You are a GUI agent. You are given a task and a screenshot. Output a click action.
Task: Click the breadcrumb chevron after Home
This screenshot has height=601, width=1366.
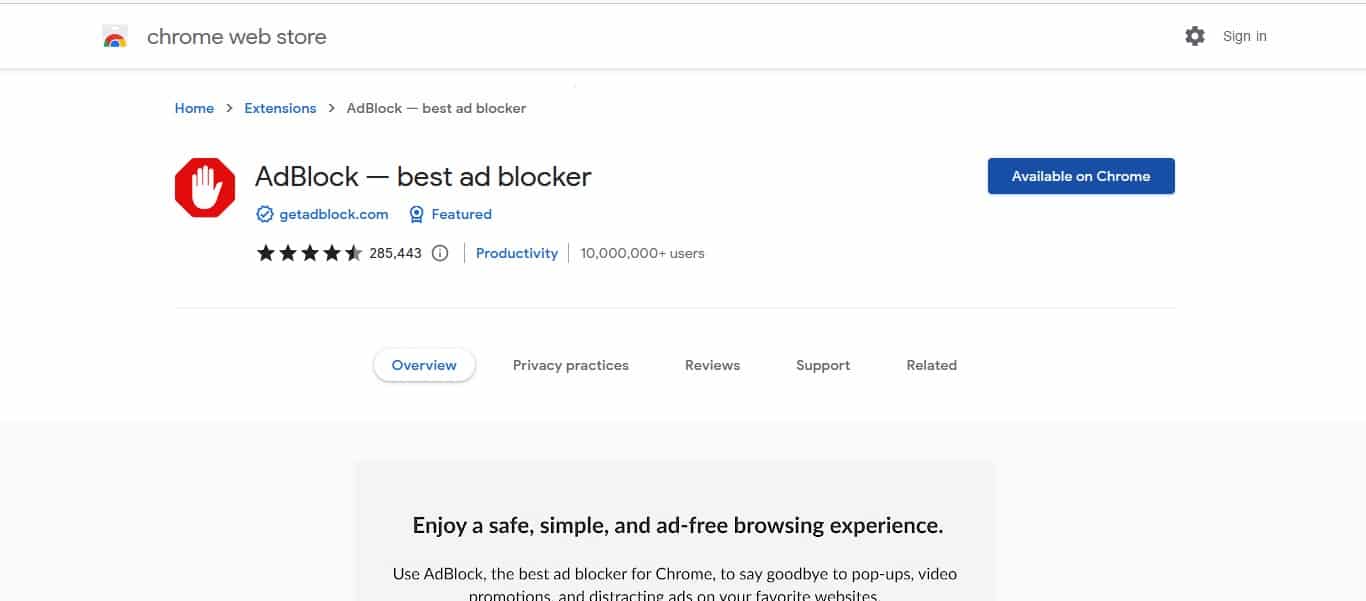click(x=229, y=108)
